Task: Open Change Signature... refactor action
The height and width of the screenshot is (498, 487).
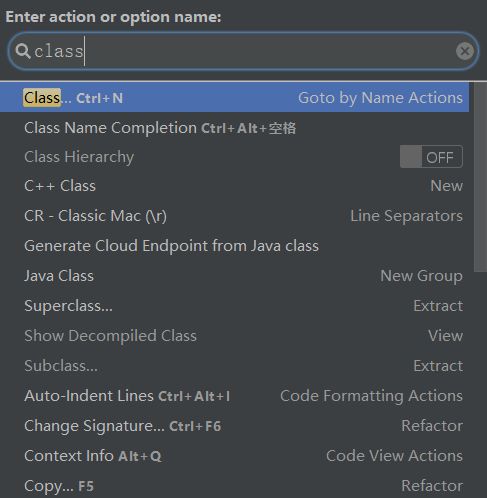Action: click(234, 426)
